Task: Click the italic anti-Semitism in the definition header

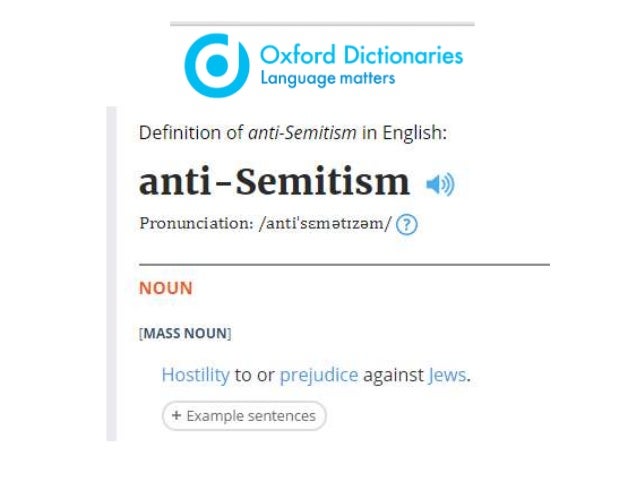Action: pyautogui.click(x=302, y=133)
